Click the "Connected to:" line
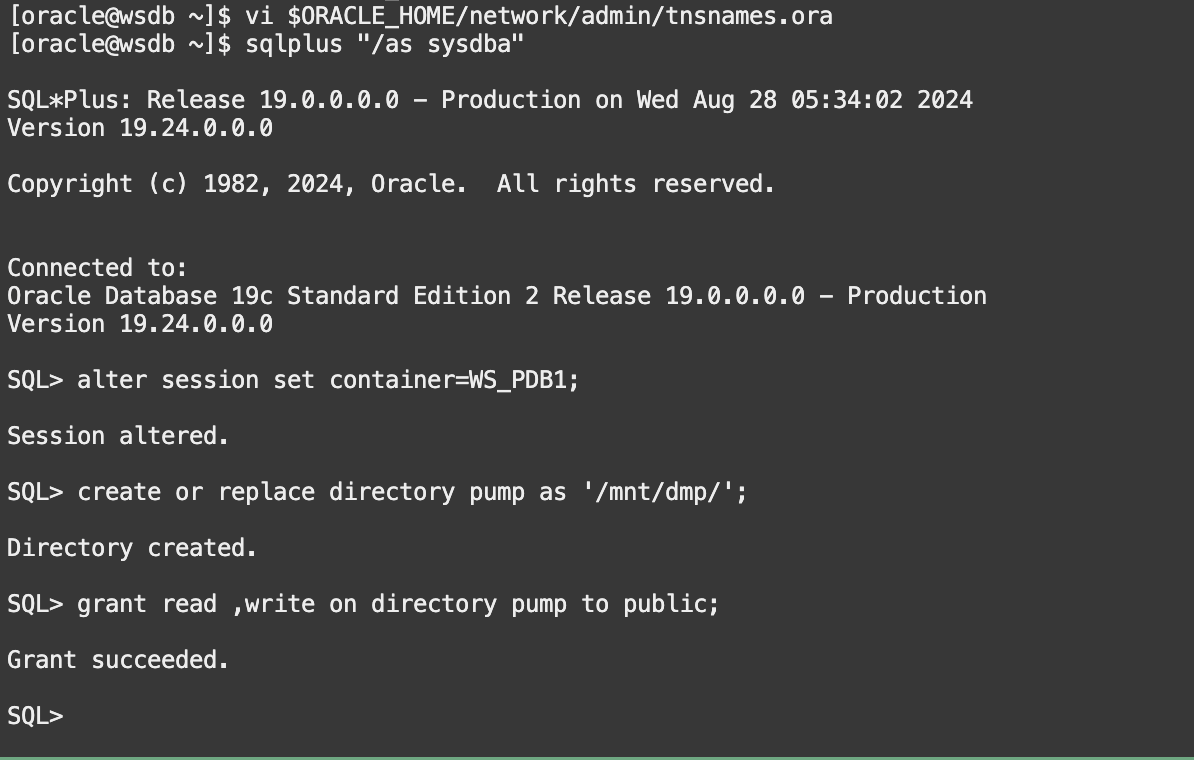The image size is (1194, 760). (x=97, y=268)
